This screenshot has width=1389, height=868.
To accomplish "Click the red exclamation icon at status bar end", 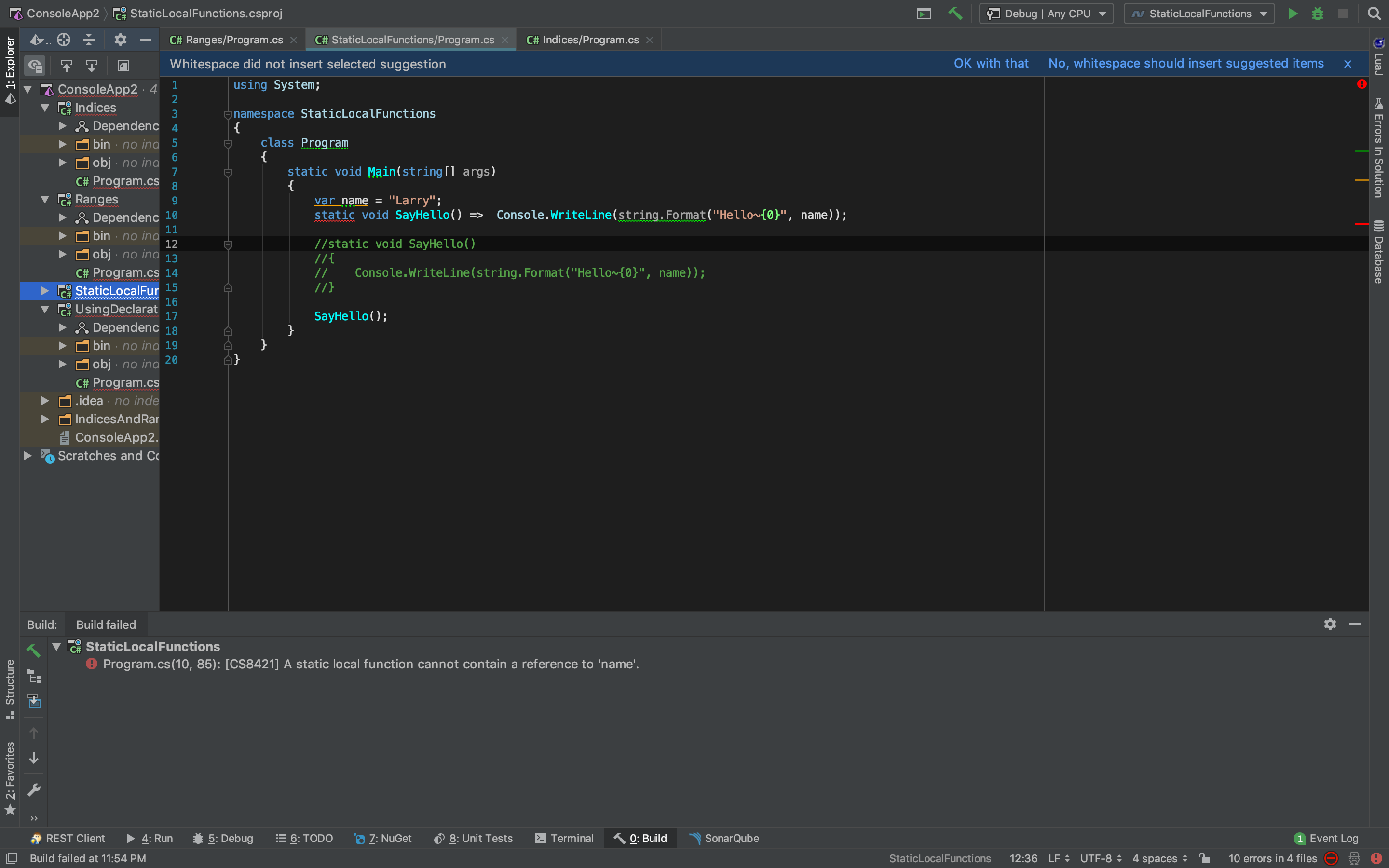I will [1376, 858].
